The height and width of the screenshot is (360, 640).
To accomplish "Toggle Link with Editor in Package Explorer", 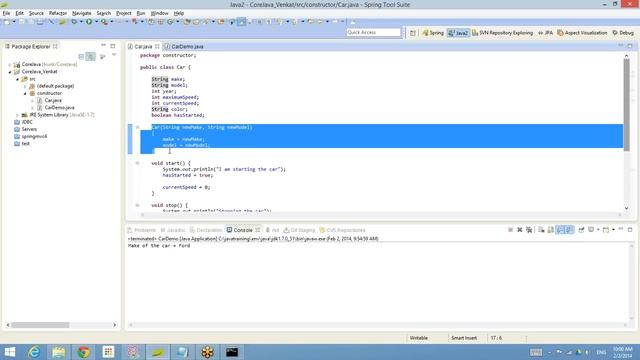I will coord(91,56).
